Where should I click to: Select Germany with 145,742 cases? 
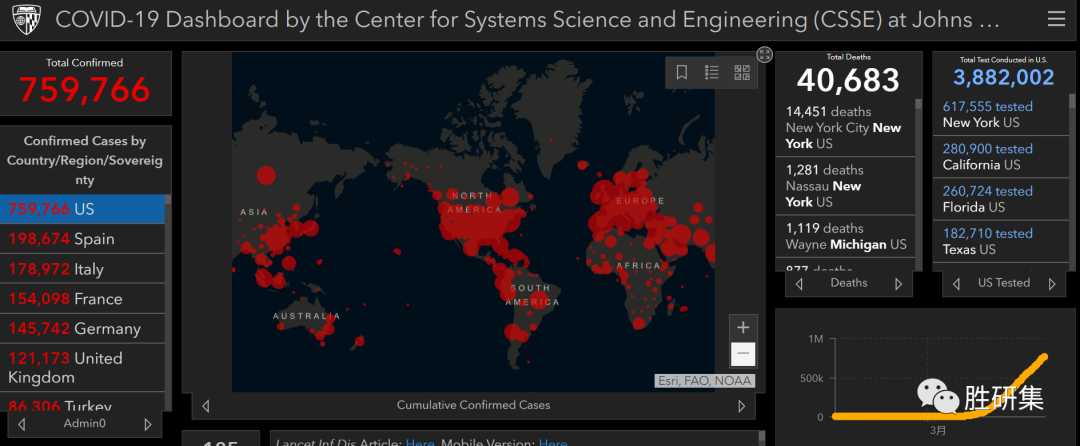83,328
